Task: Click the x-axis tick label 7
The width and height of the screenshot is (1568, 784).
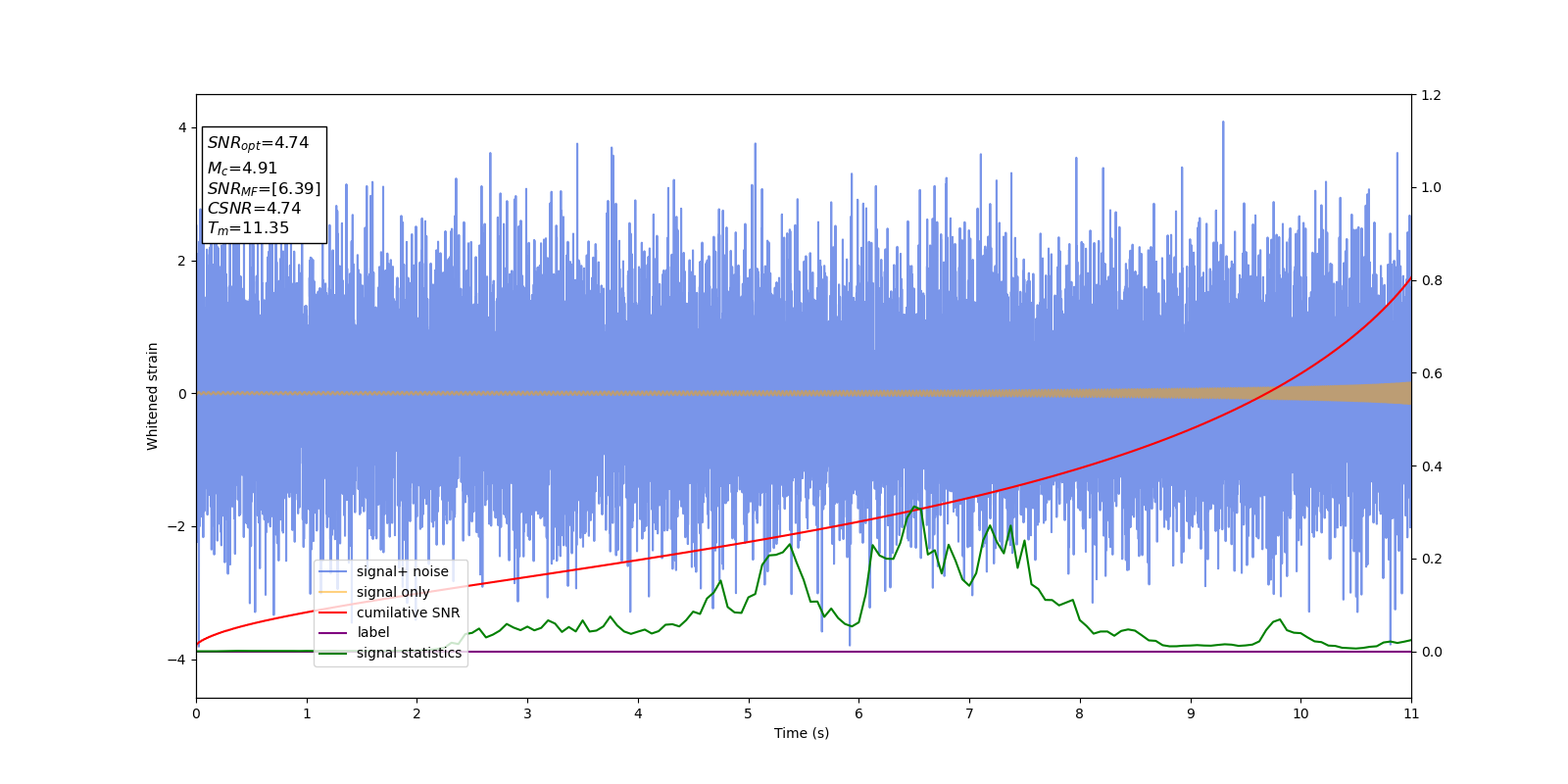Action: coord(969,713)
